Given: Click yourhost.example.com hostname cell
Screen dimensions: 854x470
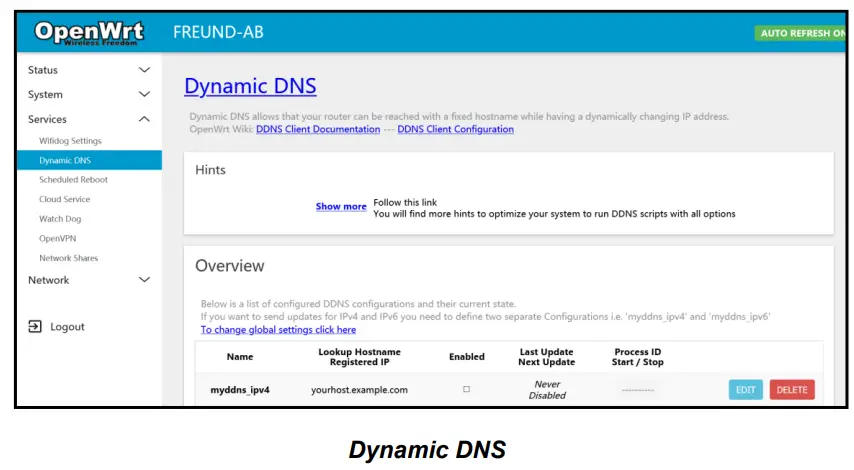Looking at the screenshot, I should click(x=359, y=390).
